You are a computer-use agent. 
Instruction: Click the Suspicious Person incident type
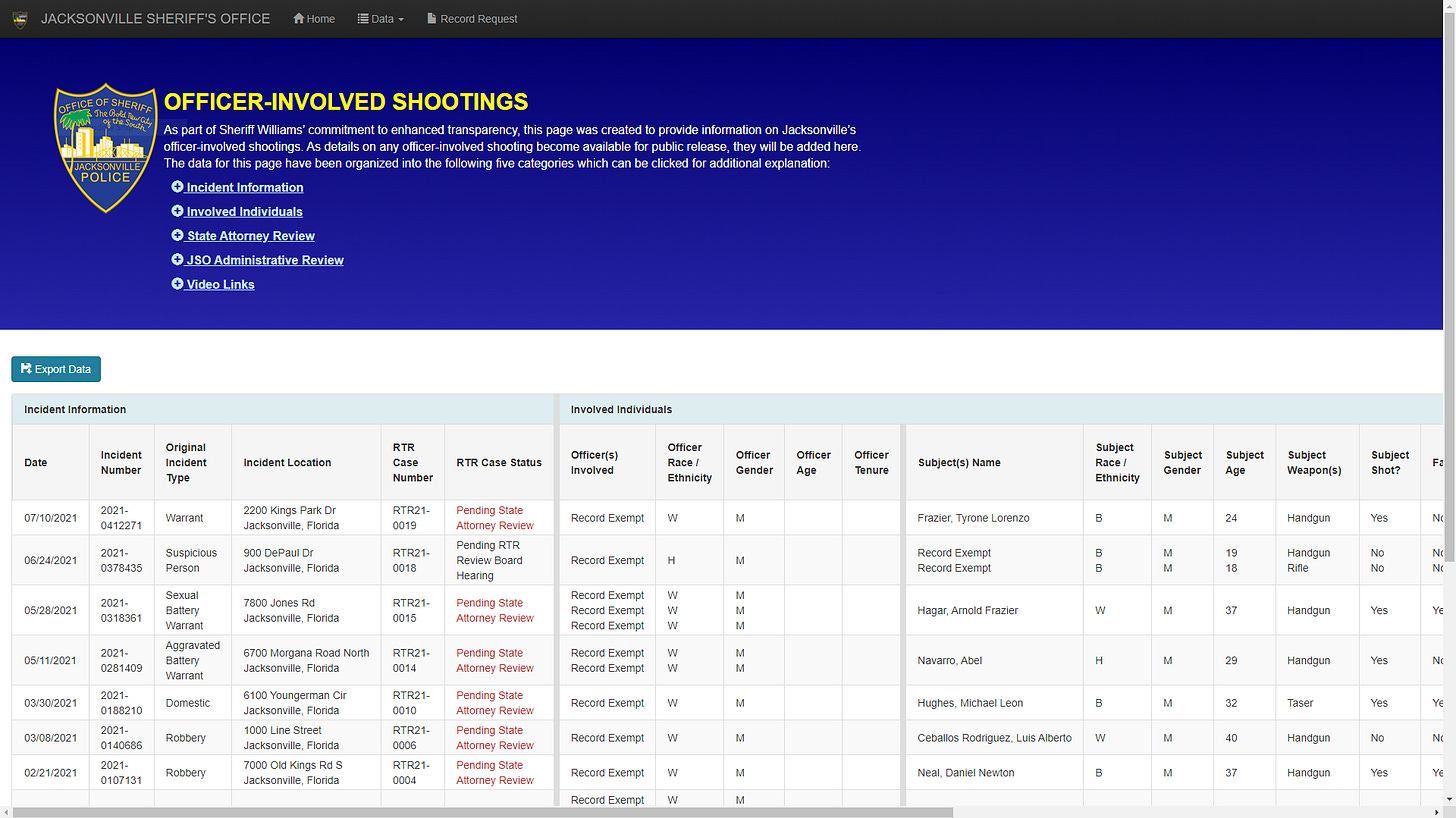[193, 560]
